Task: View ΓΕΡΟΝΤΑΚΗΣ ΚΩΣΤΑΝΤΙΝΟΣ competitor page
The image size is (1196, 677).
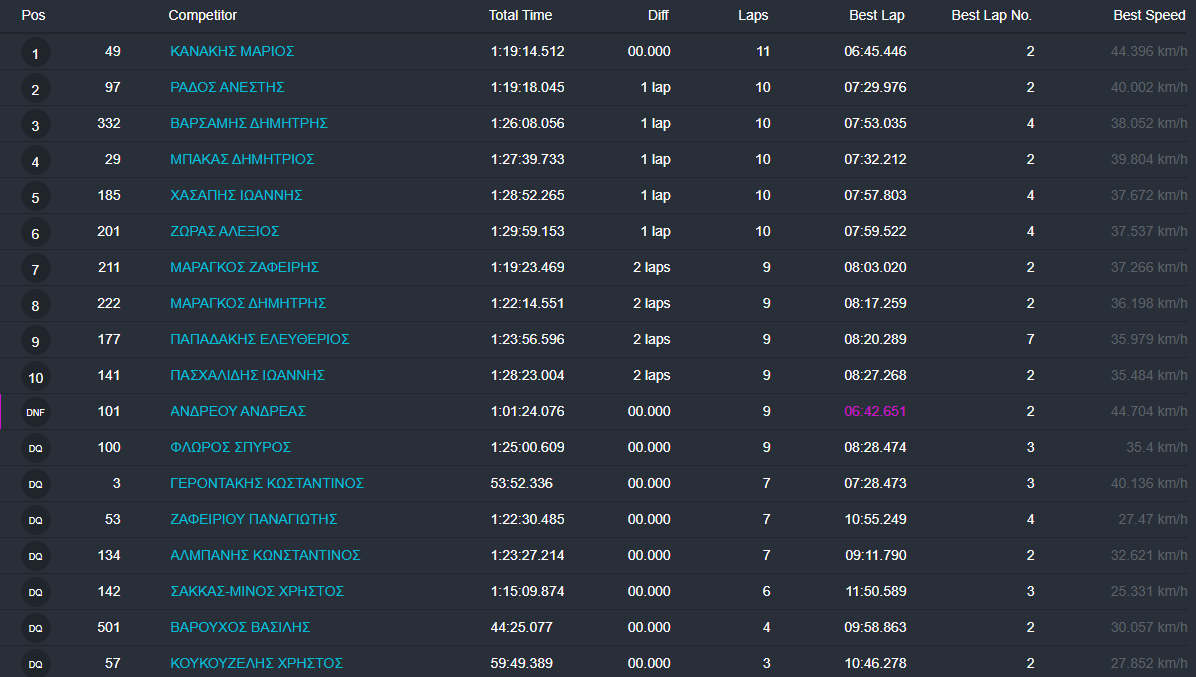Action: coord(267,483)
